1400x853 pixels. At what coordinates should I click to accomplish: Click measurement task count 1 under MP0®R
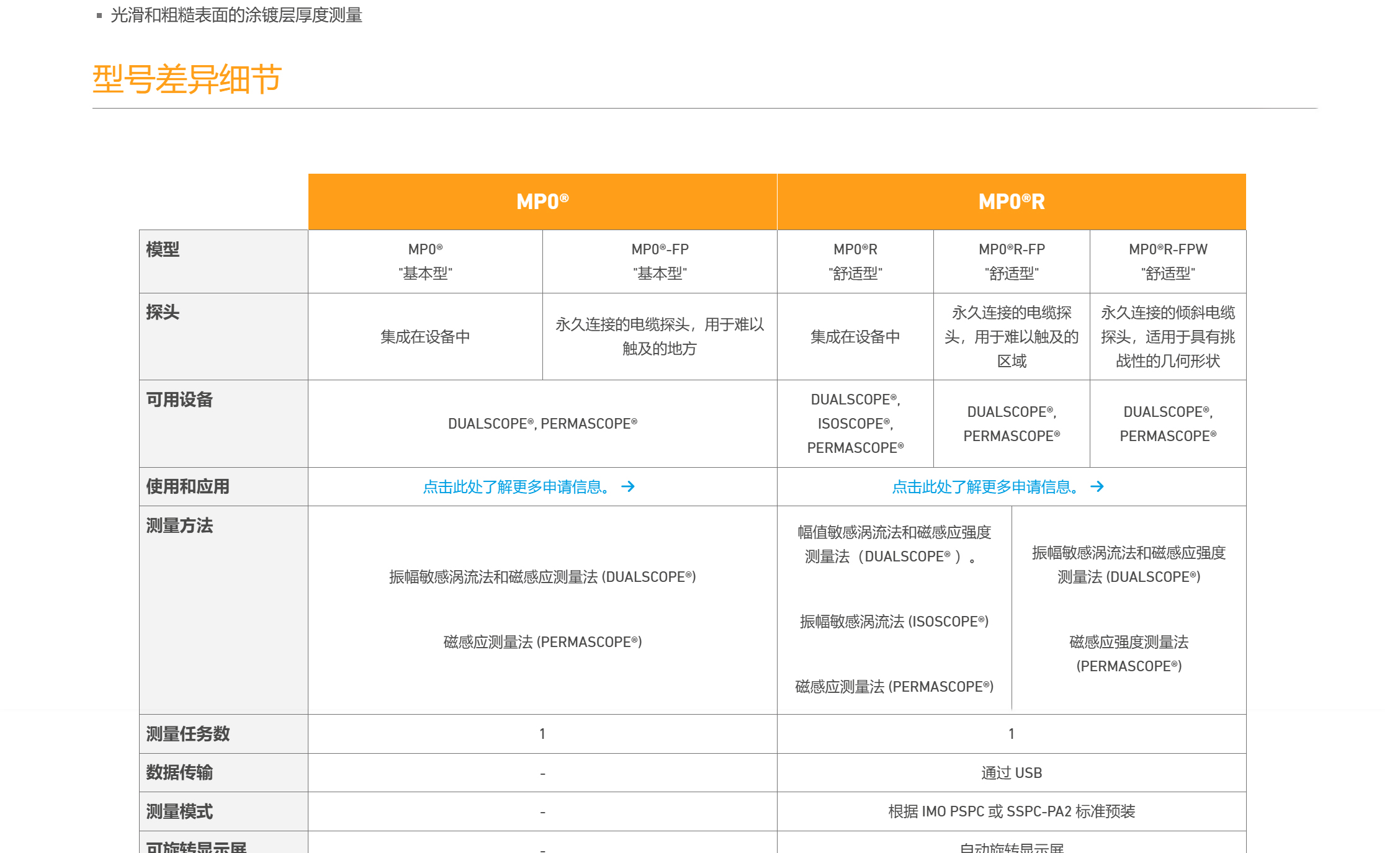click(1012, 734)
